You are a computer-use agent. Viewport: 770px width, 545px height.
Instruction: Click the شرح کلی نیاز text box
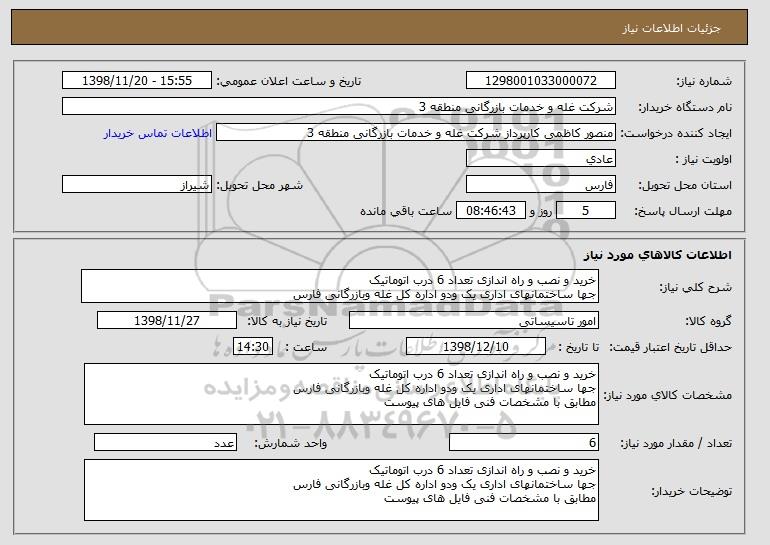tap(340, 286)
